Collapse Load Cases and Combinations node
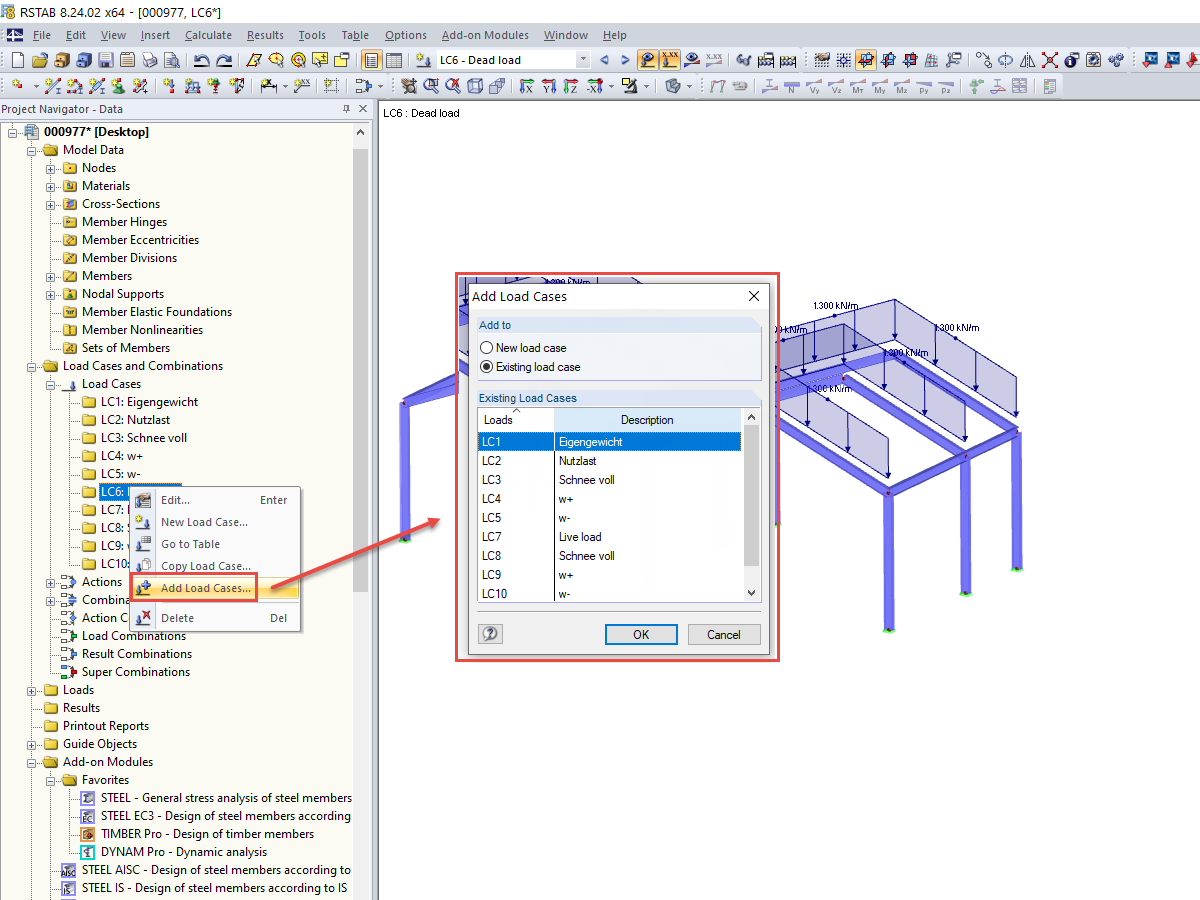1200x900 pixels. click(x=32, y=366)
